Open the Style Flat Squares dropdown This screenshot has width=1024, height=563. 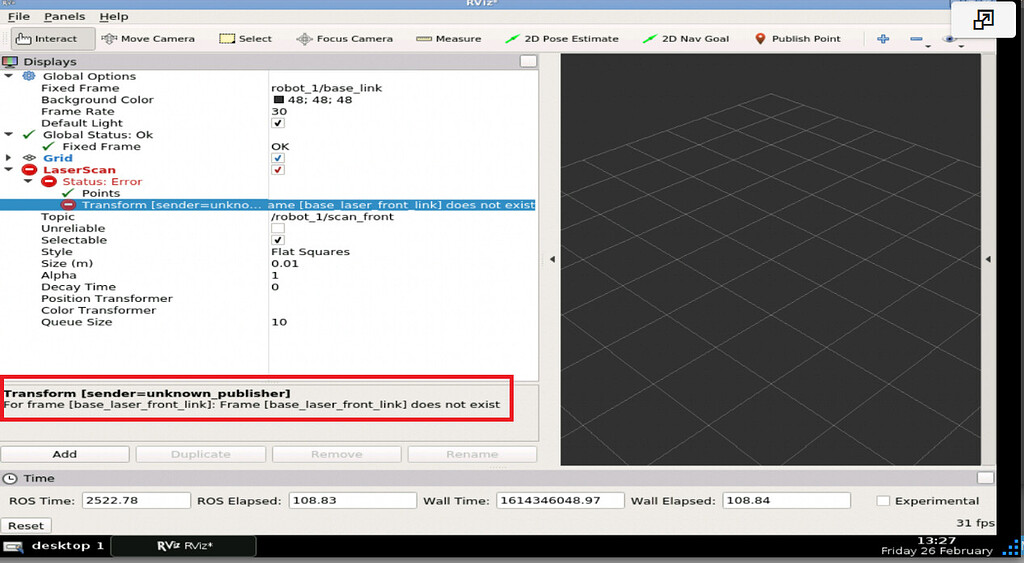[x=403, y=251]
